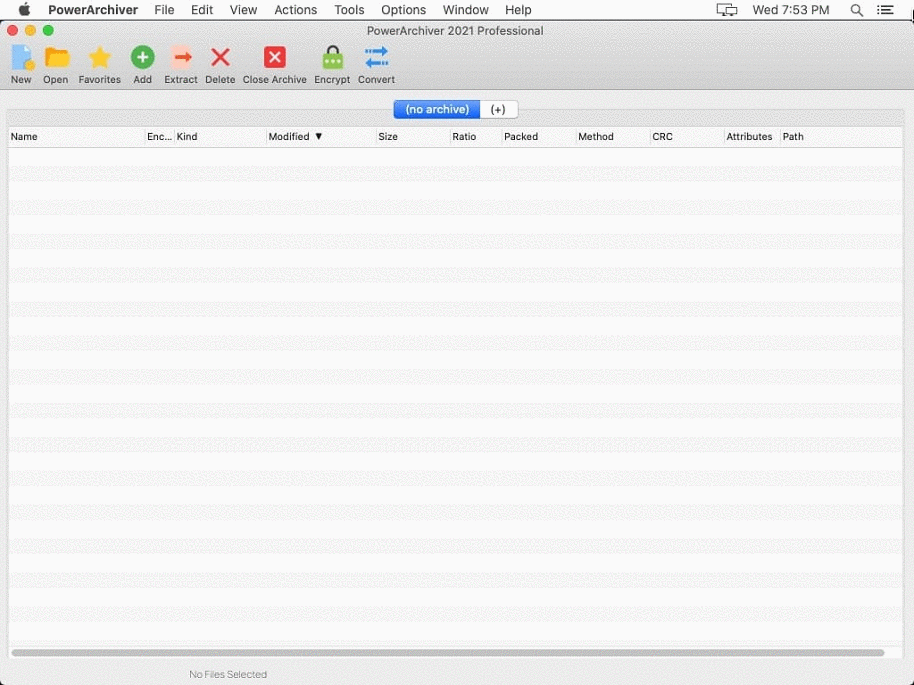Open the Apple menu
This screenshot has width=914, height=685.
click(24, 9)
